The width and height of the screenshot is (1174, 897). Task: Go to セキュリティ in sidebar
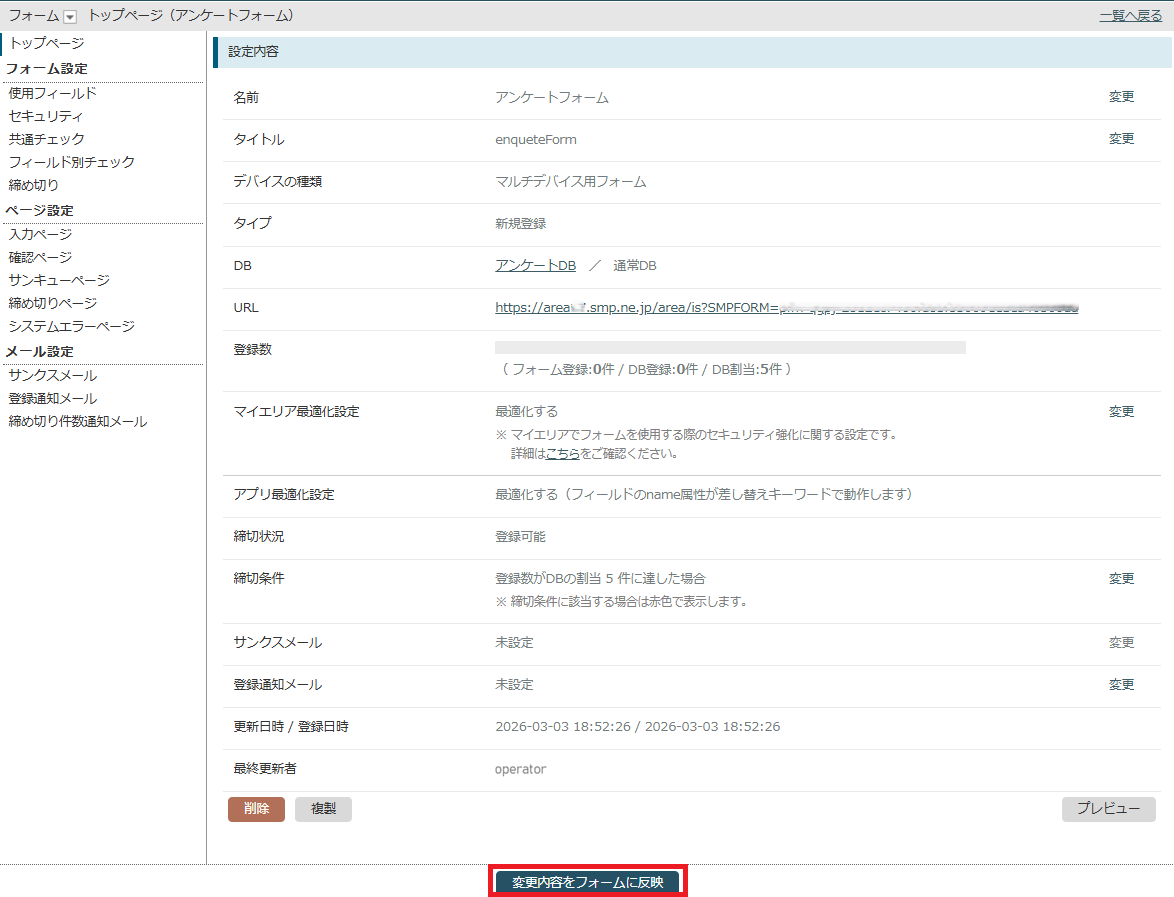click(46, 116)
